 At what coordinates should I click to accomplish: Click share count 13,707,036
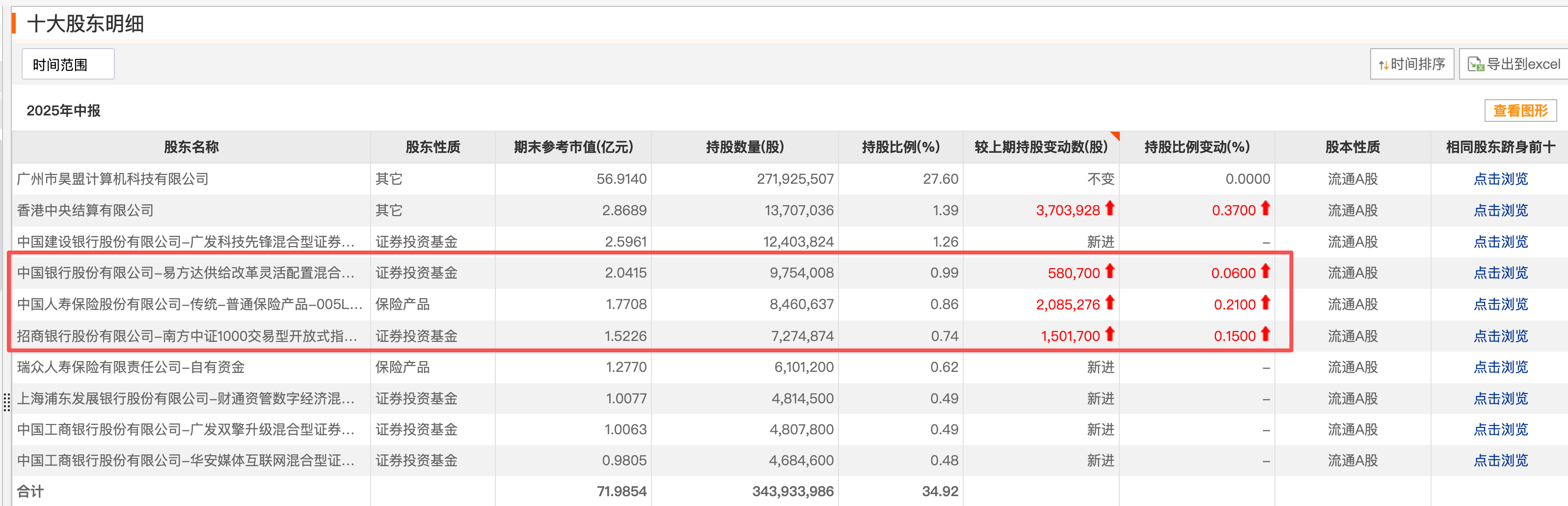[799, 211]
